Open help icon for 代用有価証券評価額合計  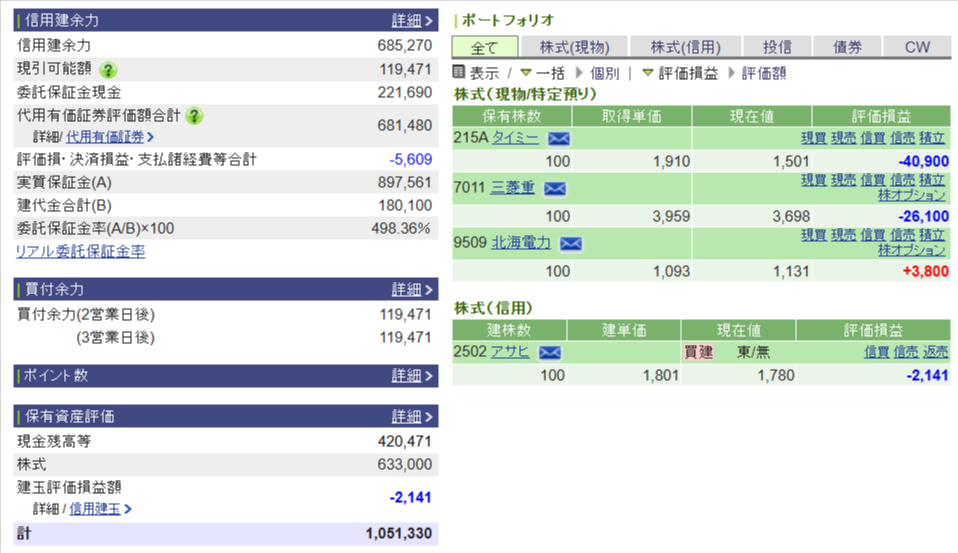click(194, 116)
